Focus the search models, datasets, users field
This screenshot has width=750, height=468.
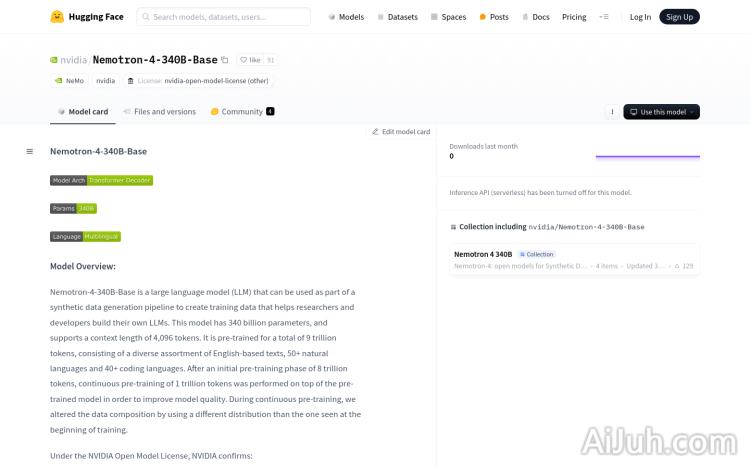[x=223, y=17]
